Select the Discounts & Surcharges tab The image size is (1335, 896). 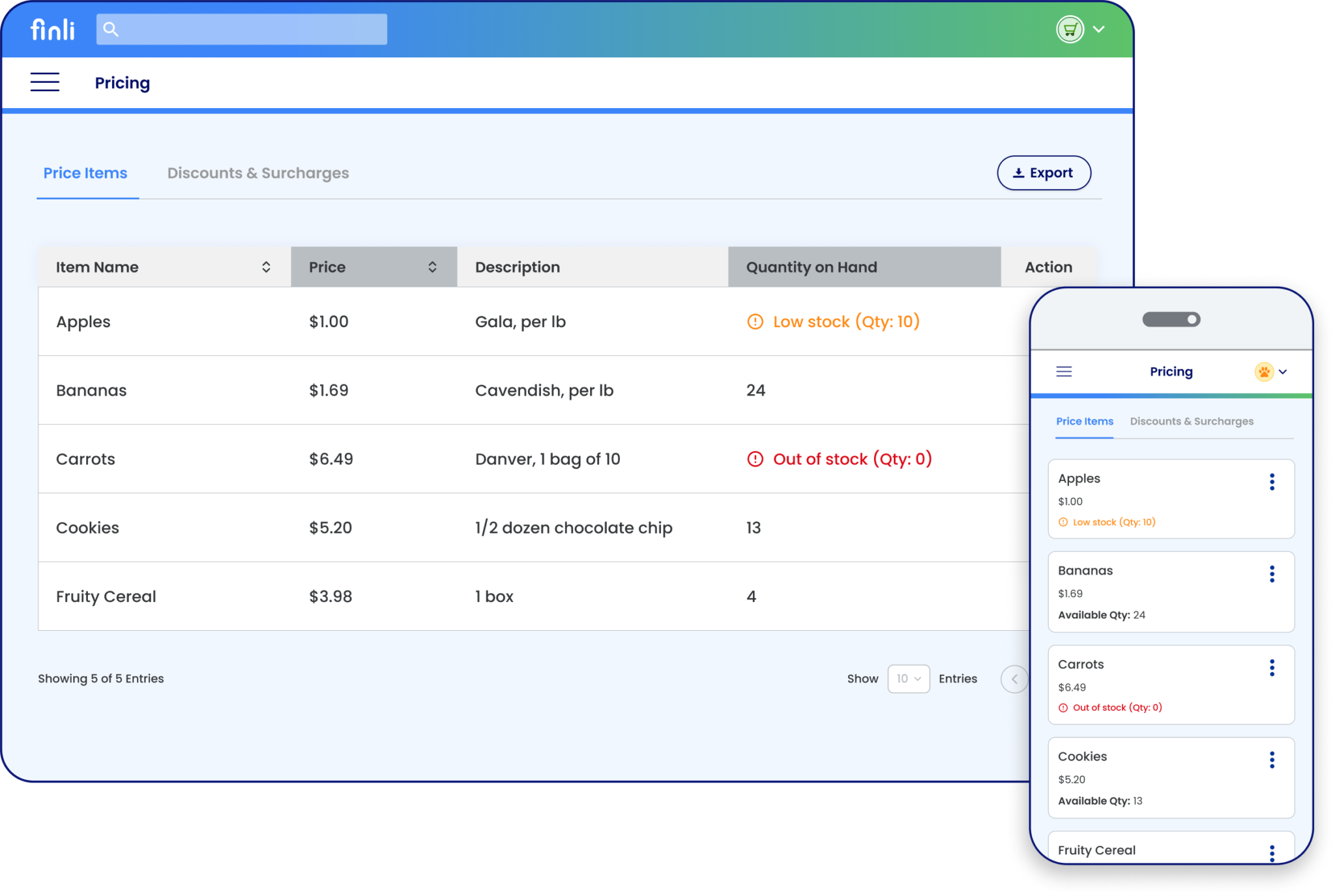point(258,173)
